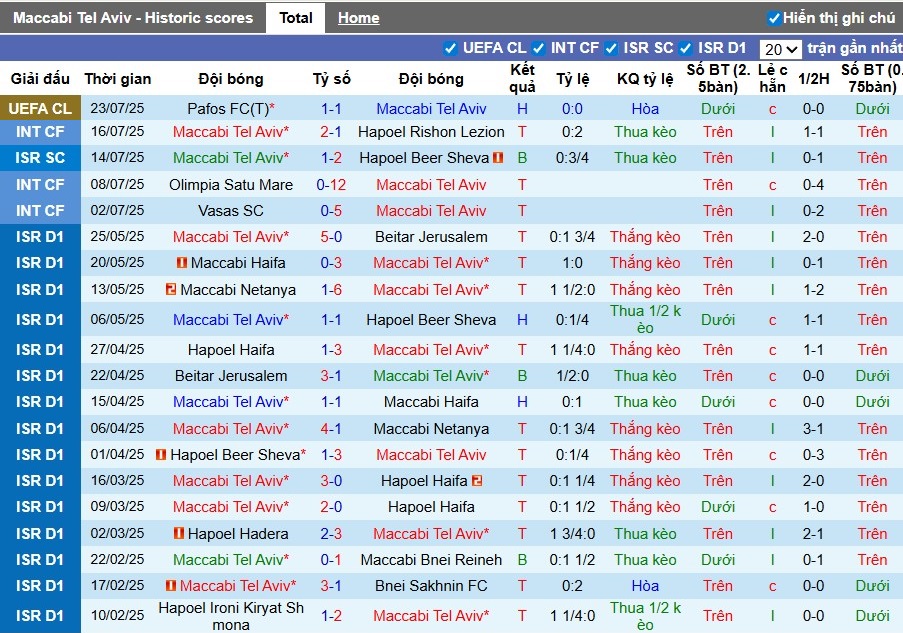
Task: Click the KQ tỷ lệ column header
Action: (x=645, y=79)
